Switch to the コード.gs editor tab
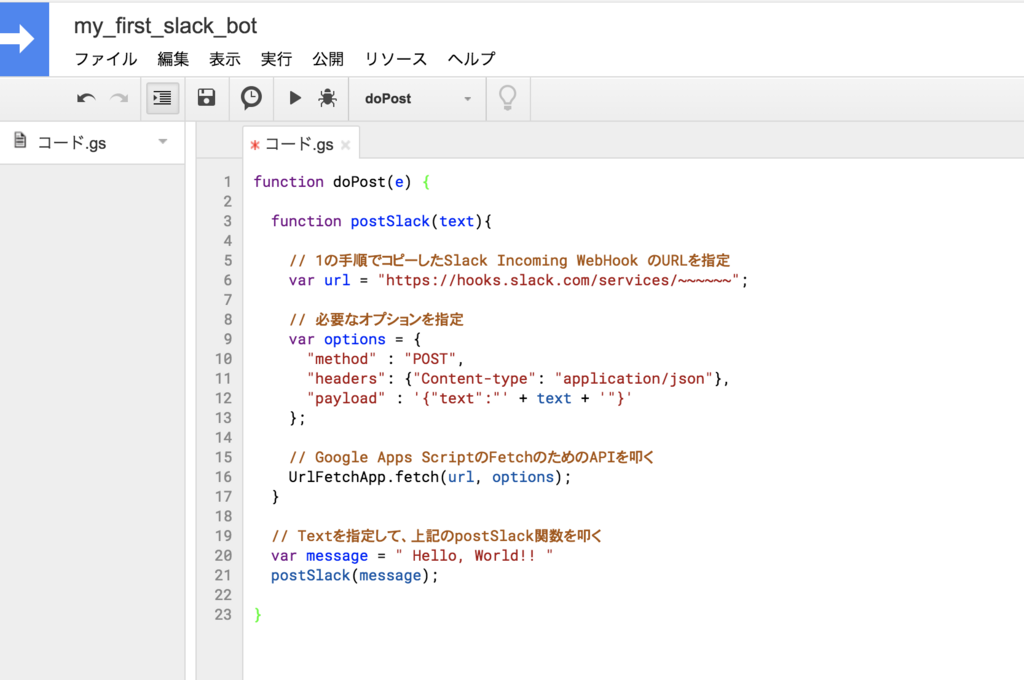This screenshot has width=1024, height=680. pos(299,144)
